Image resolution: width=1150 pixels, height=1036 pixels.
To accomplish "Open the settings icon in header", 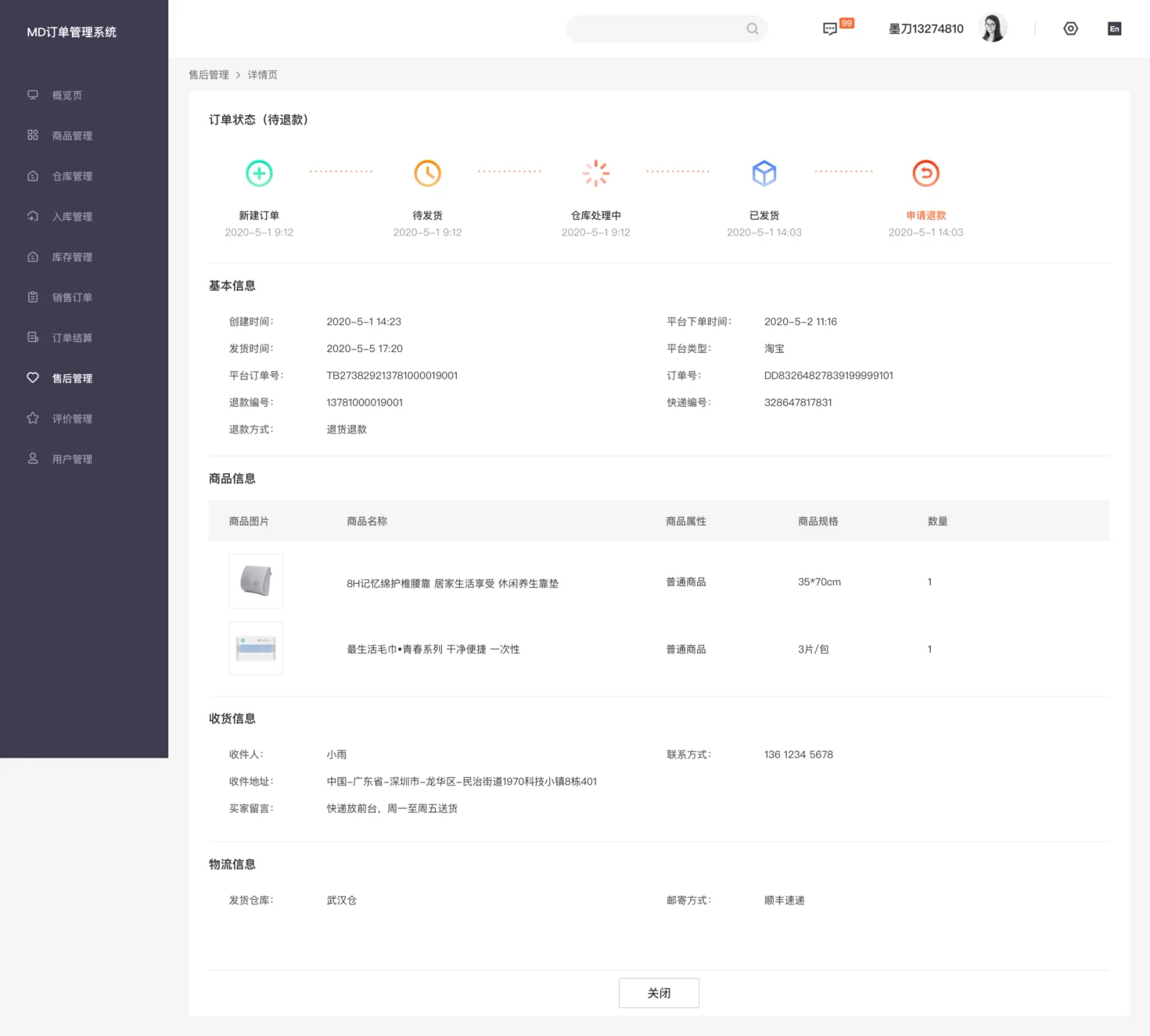I will 1071,29.
